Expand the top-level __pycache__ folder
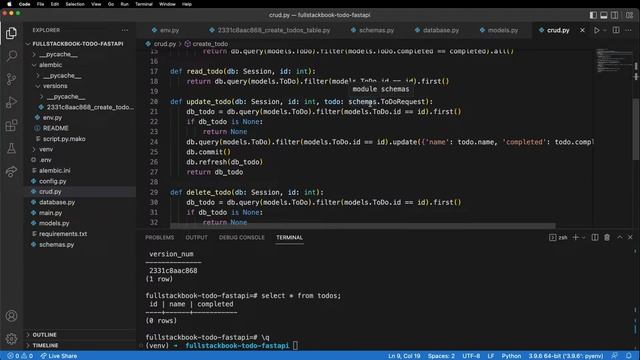The height and width of the screenshot is (360, 640). (x=58, y=54)
